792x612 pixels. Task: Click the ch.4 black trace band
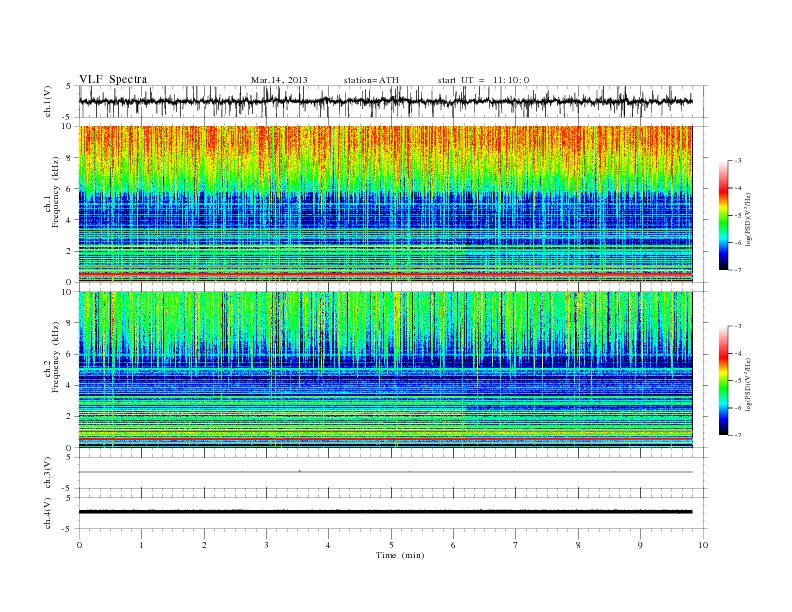coord(385,512)
